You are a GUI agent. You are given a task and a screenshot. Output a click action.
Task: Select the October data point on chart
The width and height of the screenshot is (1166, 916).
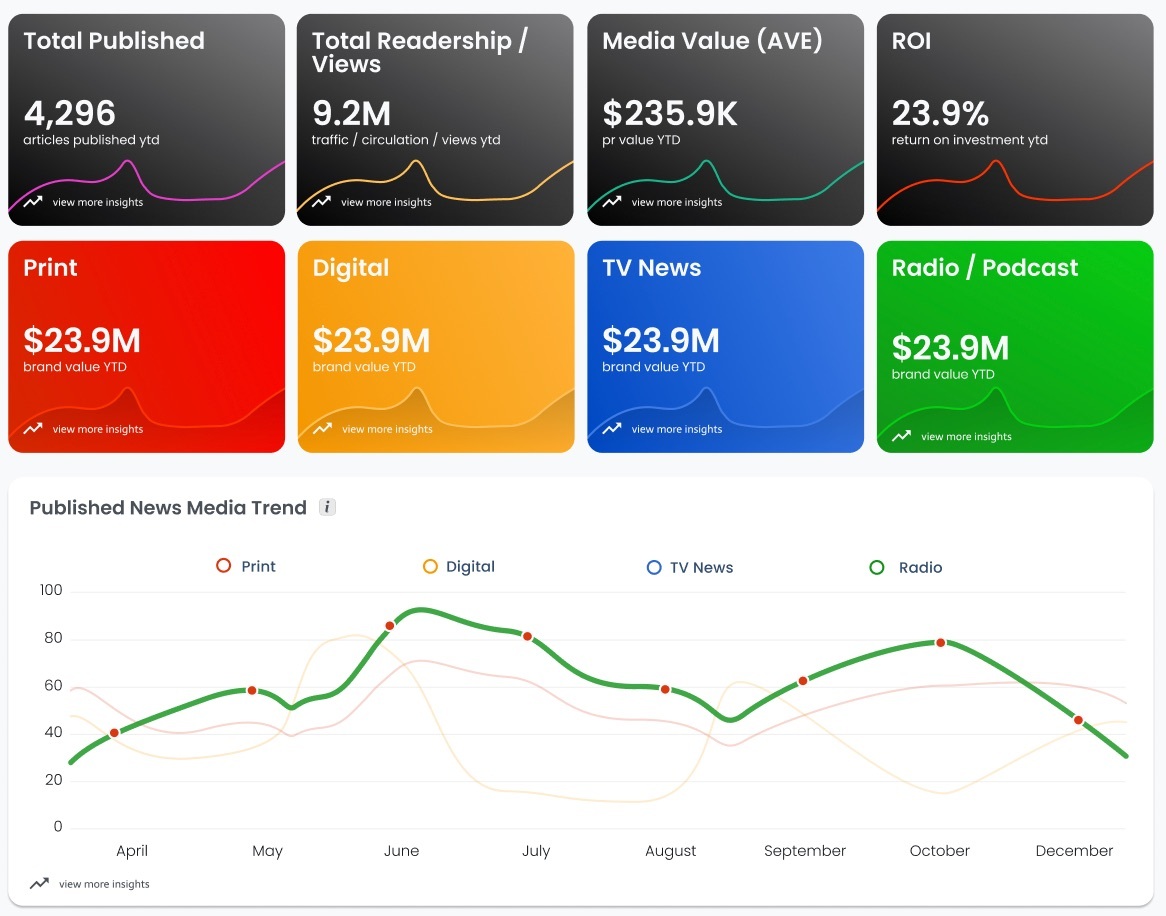(941, 642)
